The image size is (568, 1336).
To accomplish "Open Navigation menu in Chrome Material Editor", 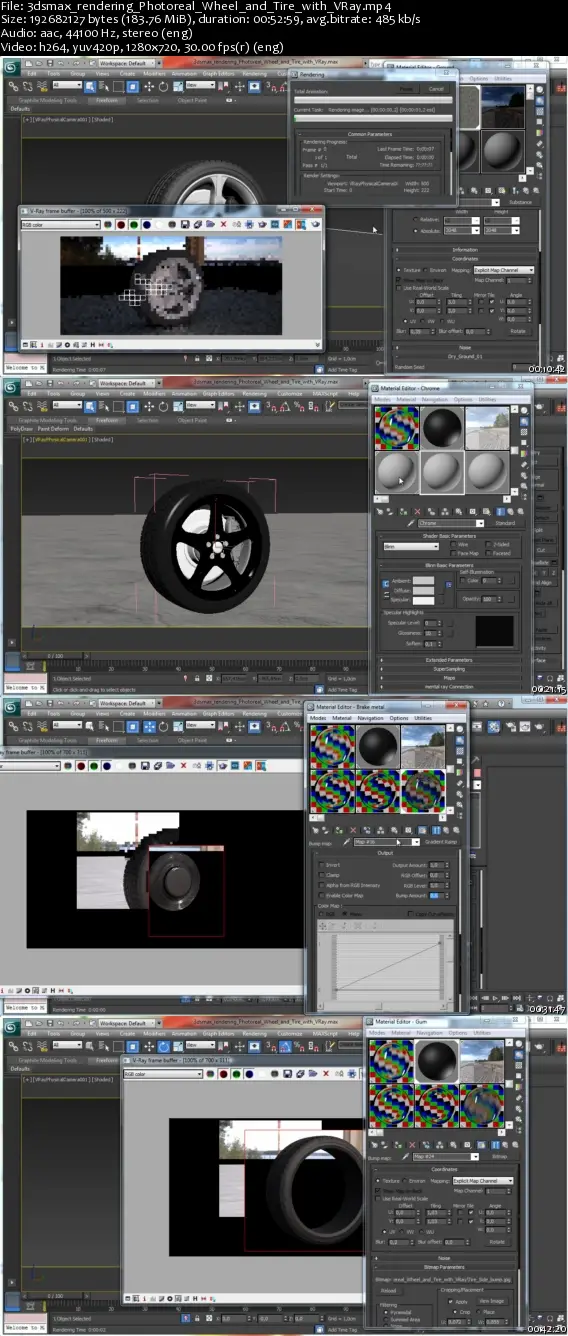I will click(x=435, y=399).
